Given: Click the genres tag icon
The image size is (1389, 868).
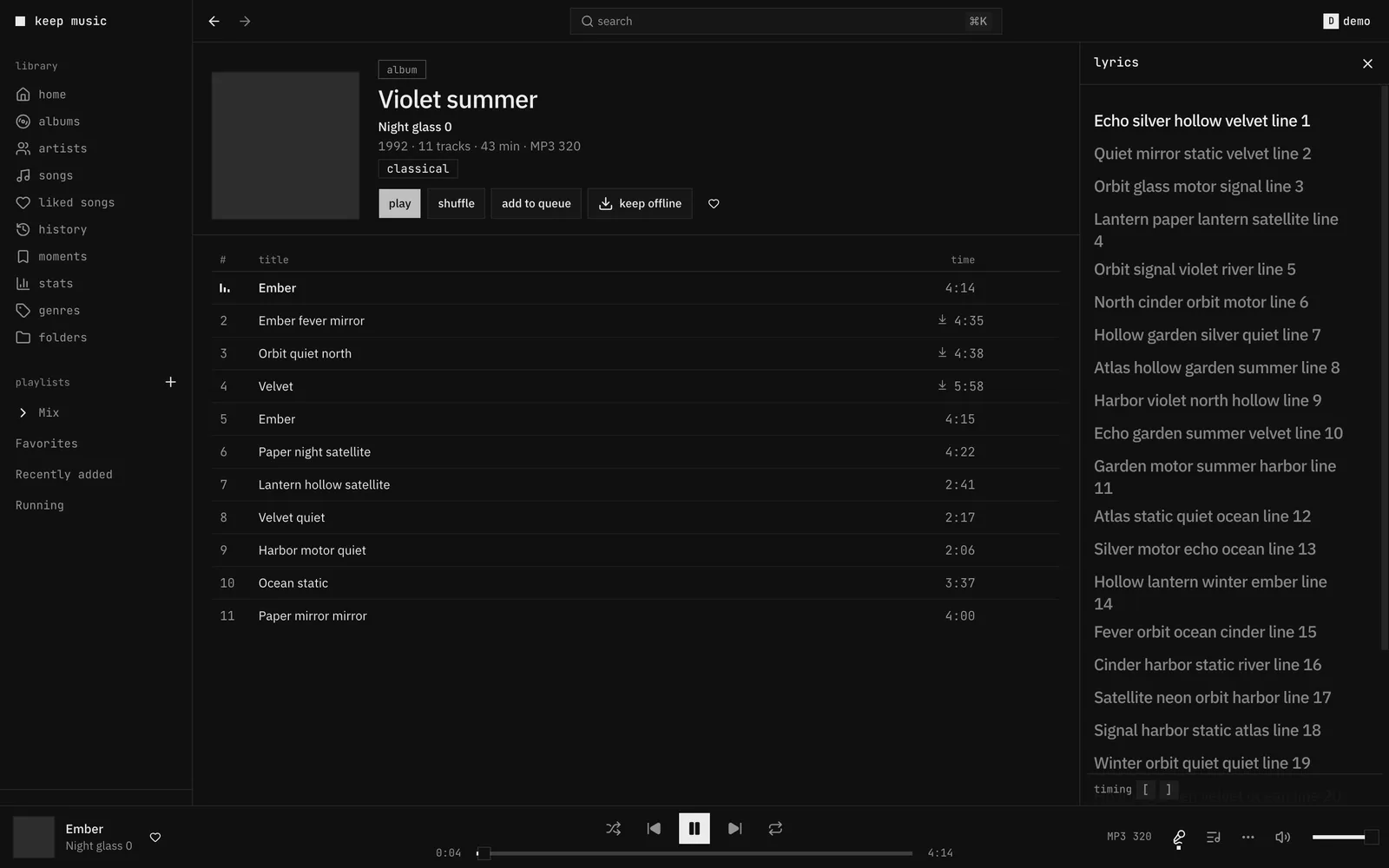Looking at the screenshot, I should [23, 310].
